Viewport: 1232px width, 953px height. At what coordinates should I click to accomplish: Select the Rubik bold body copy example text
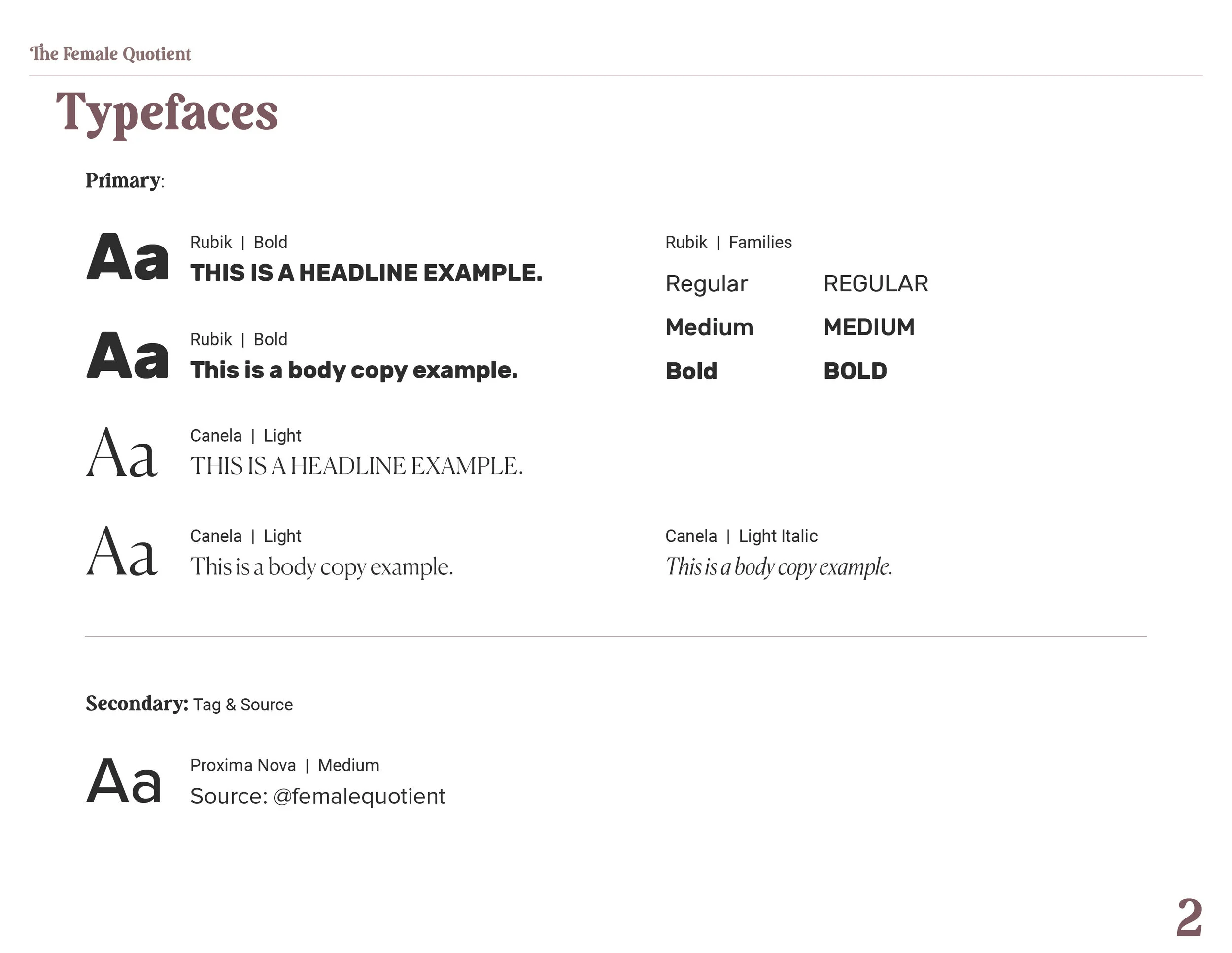coord(354,370)
